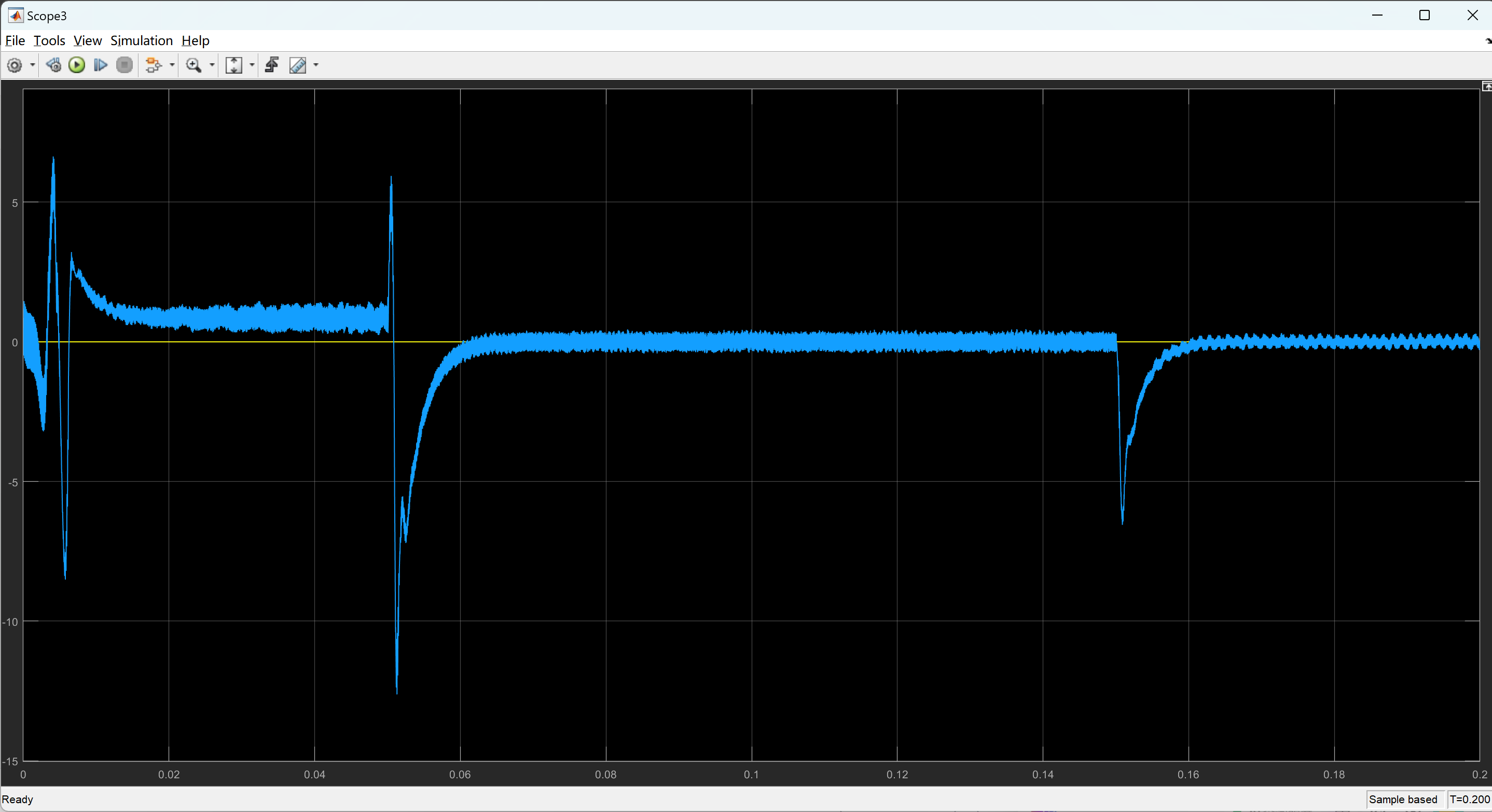Click the x-axis label 0.1

(751, 774)
